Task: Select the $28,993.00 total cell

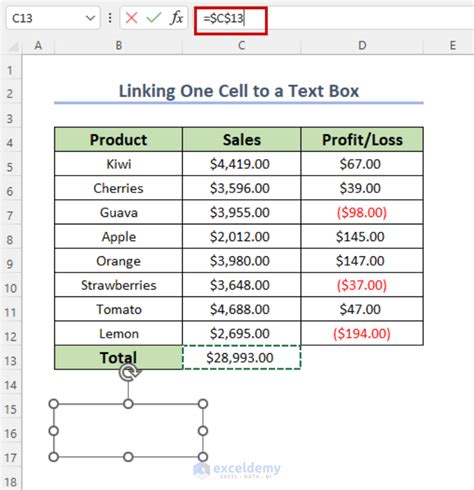Action: tap(242, 357)
